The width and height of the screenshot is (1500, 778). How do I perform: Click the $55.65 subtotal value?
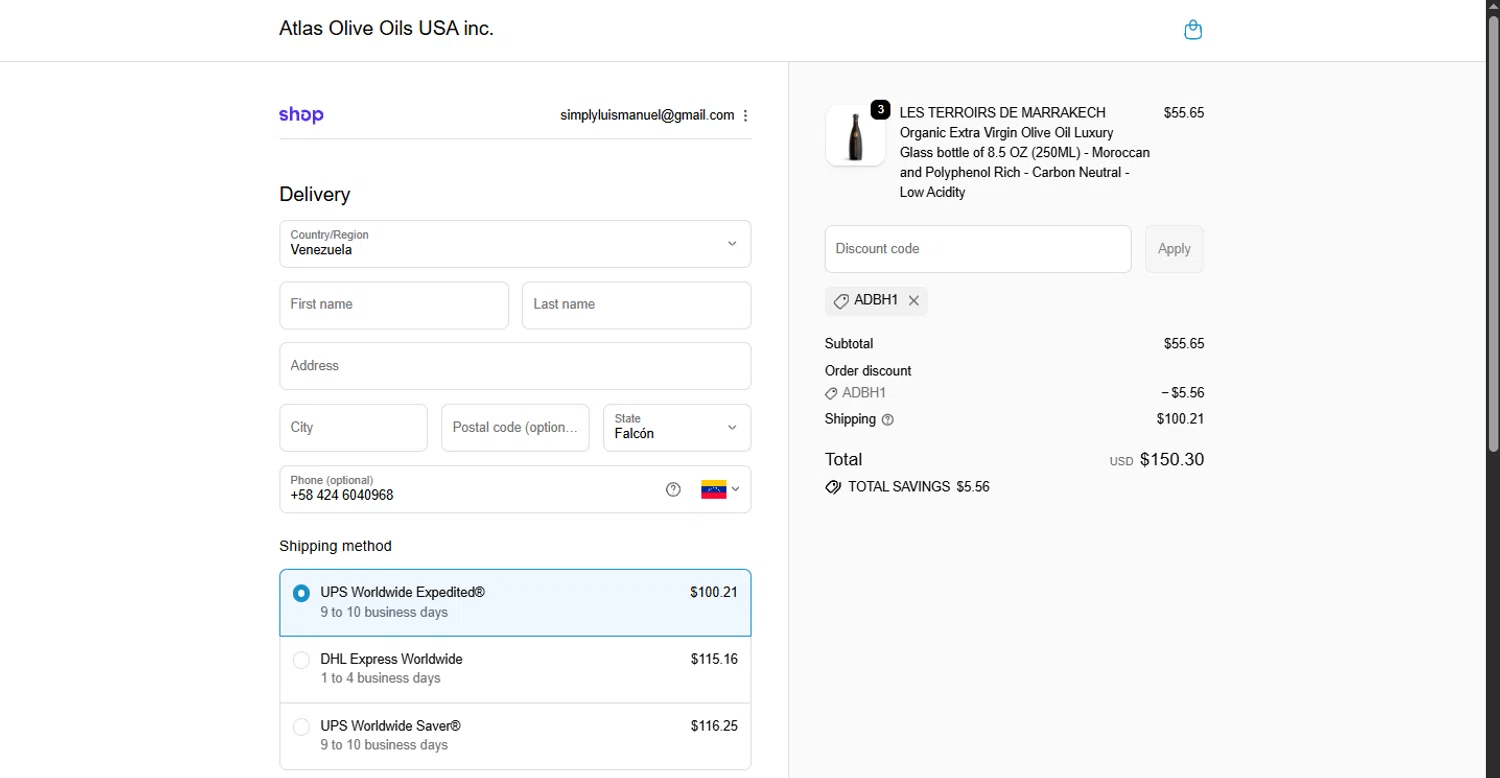(1184, 344)
